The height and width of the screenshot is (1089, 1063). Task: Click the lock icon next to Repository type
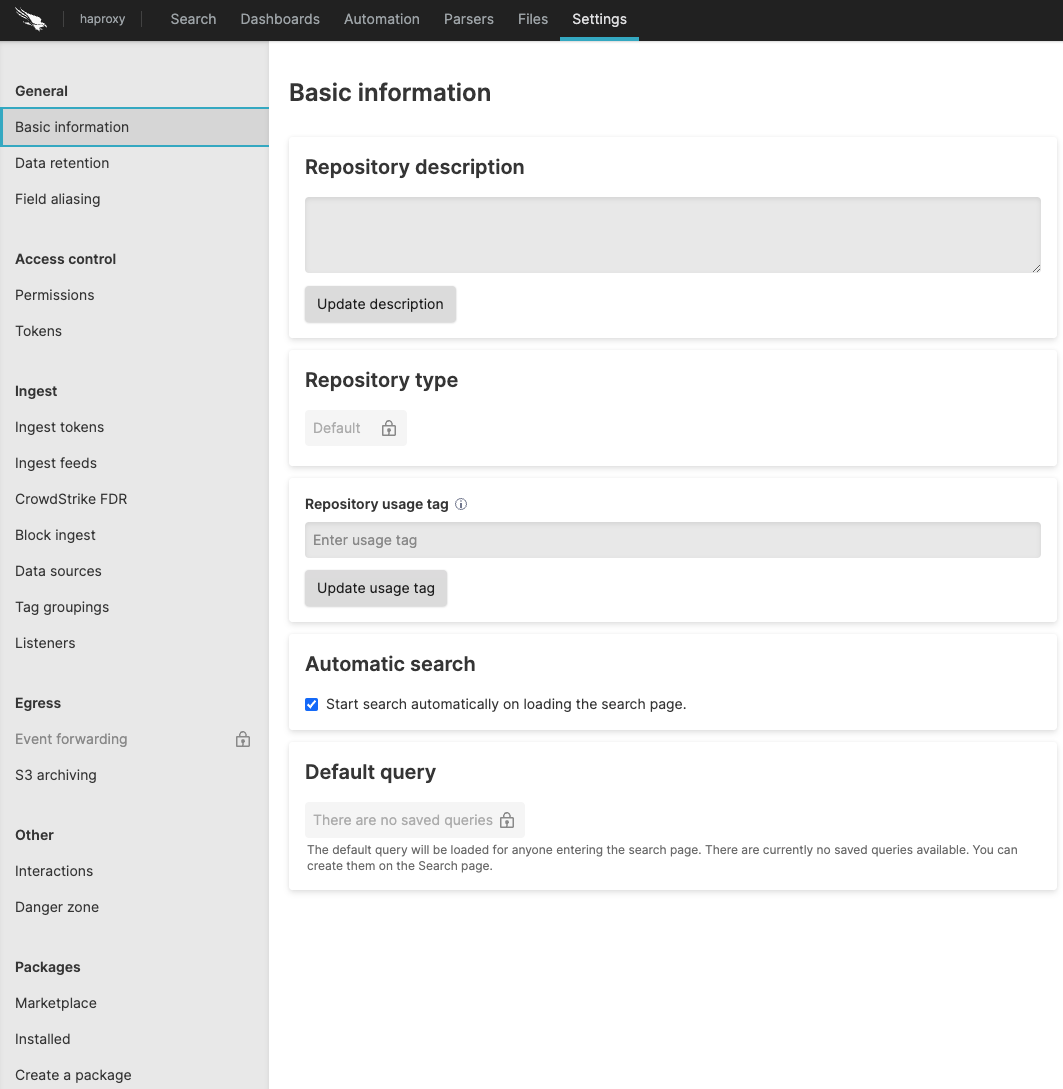(389, 427)
